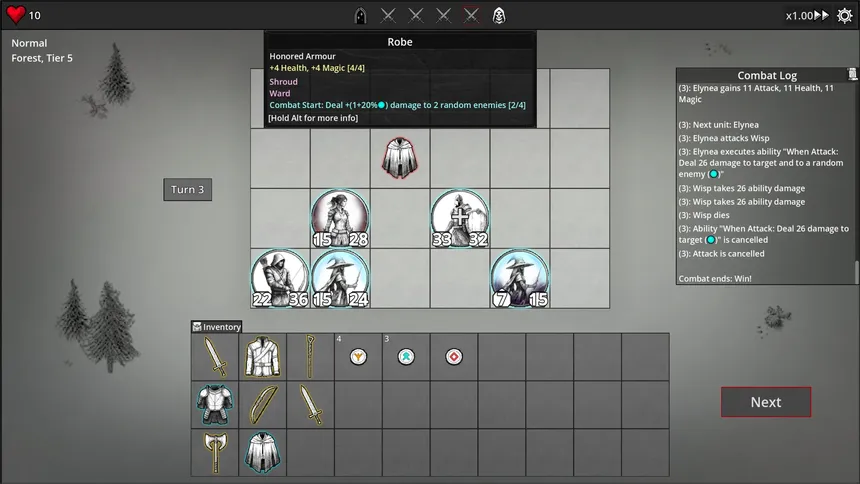Click the Next button

pos(766,402)
